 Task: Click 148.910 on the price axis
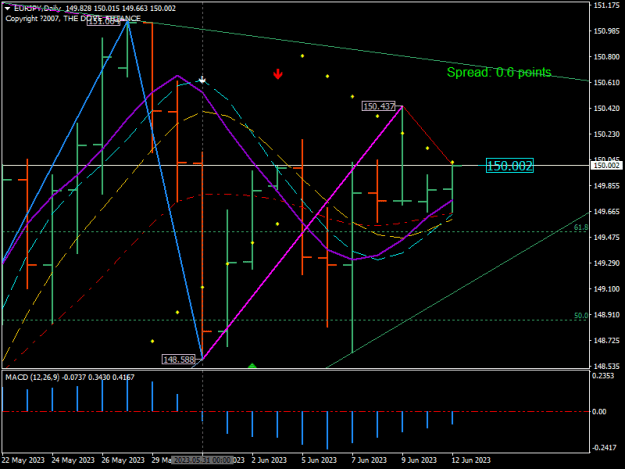(x=606, y=315)
